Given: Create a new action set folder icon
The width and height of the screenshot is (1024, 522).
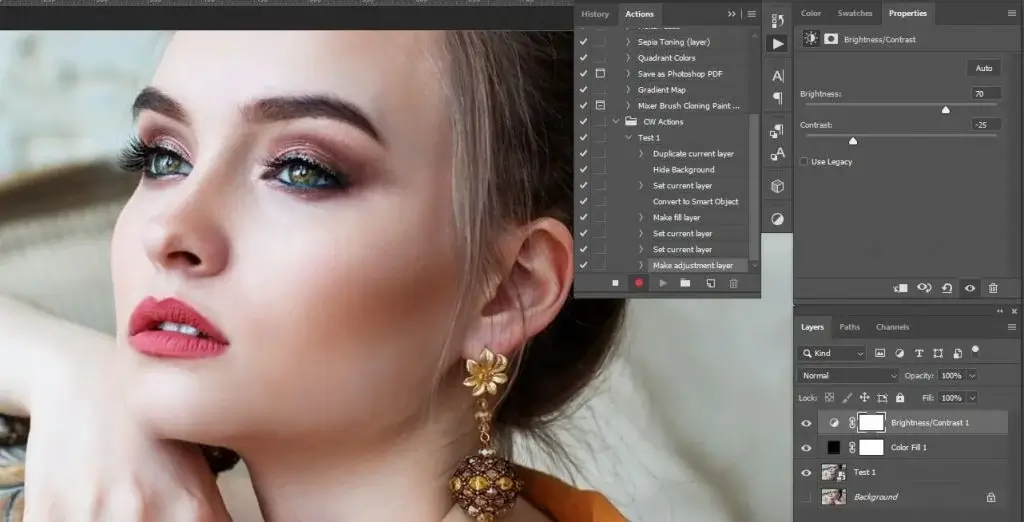Looking at the screenshot, I should (x=685, y=283).
